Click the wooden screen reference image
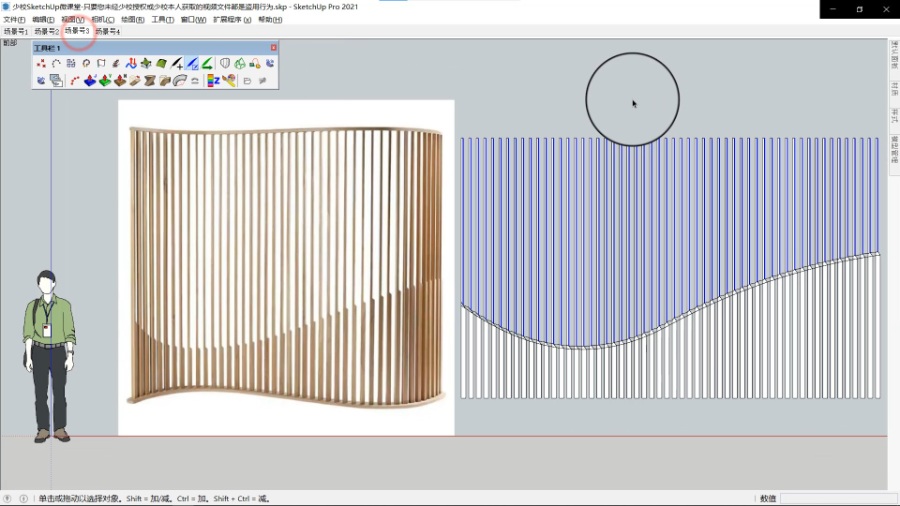900x506 pixels. (286, 267)
